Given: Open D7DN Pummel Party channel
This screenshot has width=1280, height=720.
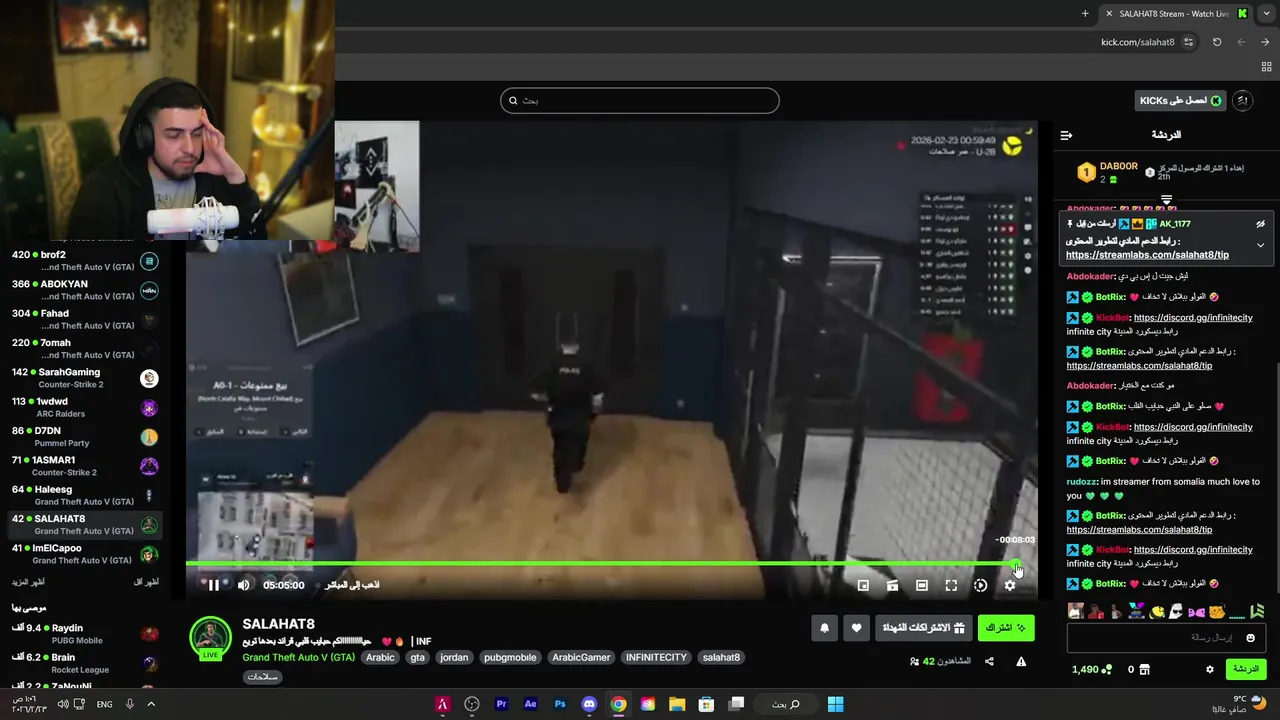Looking at the screenshot, I should 84,437.
